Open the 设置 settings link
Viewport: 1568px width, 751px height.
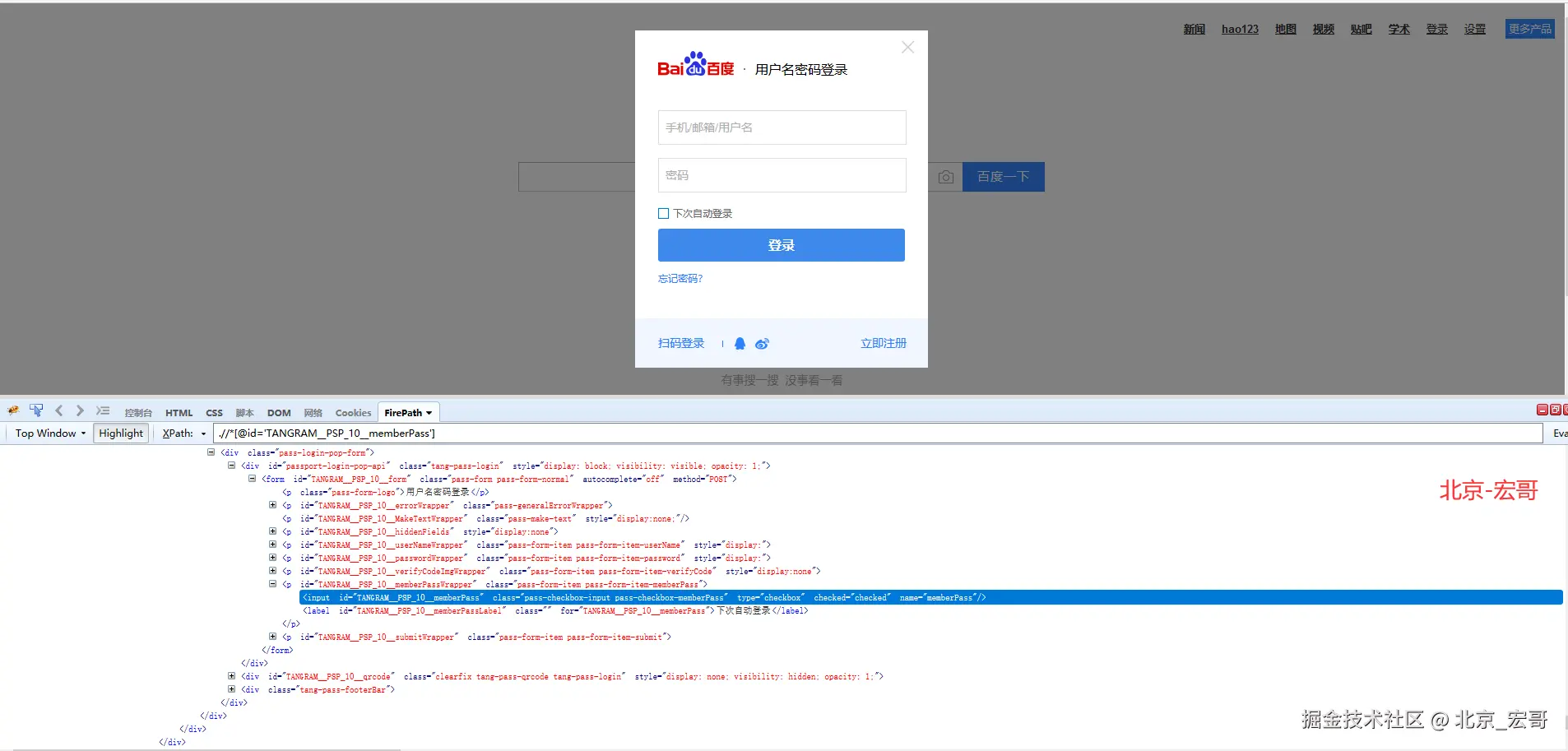[x=1475, y=29]
